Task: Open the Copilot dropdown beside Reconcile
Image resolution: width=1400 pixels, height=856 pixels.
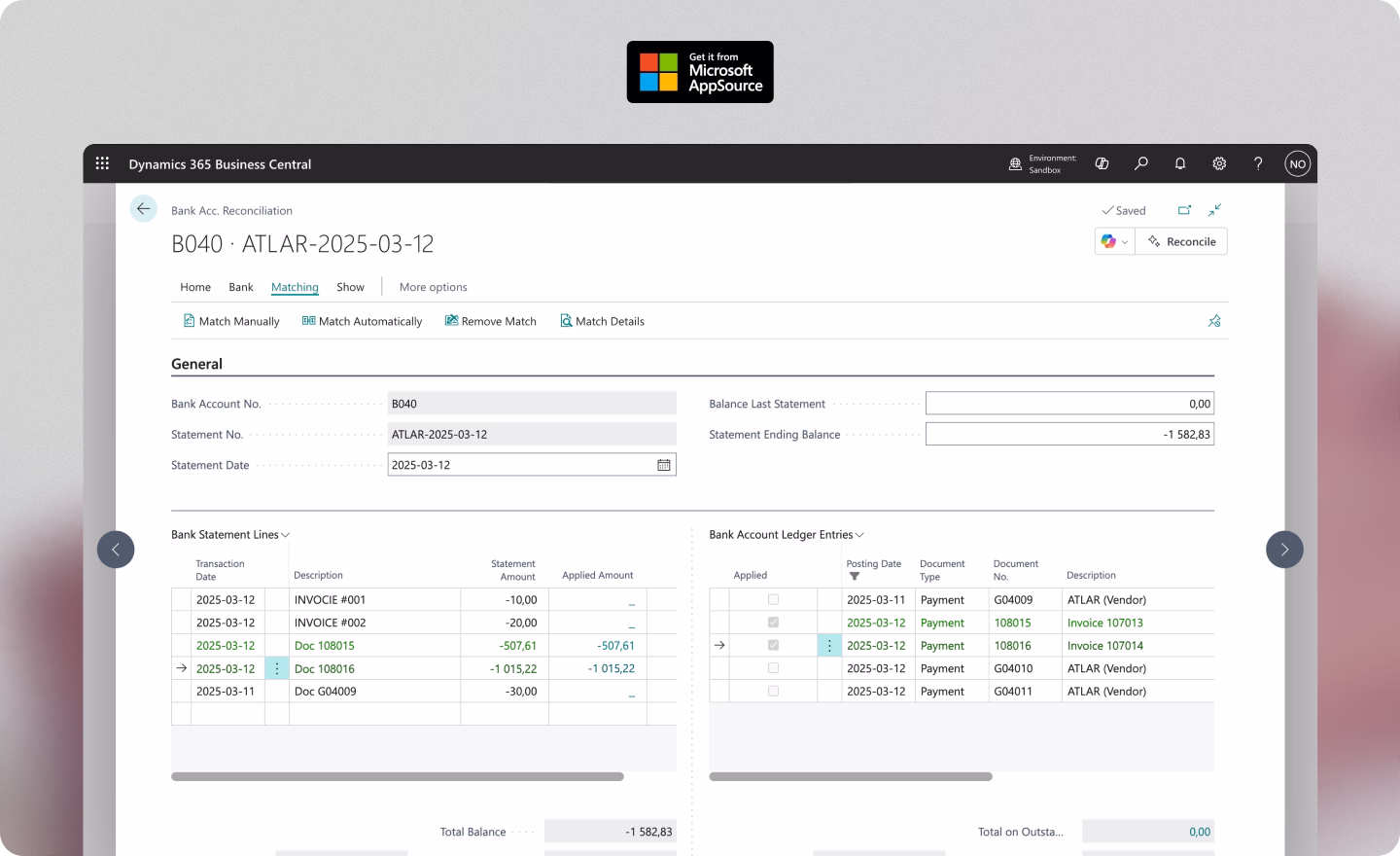Action: point(1123,241)
